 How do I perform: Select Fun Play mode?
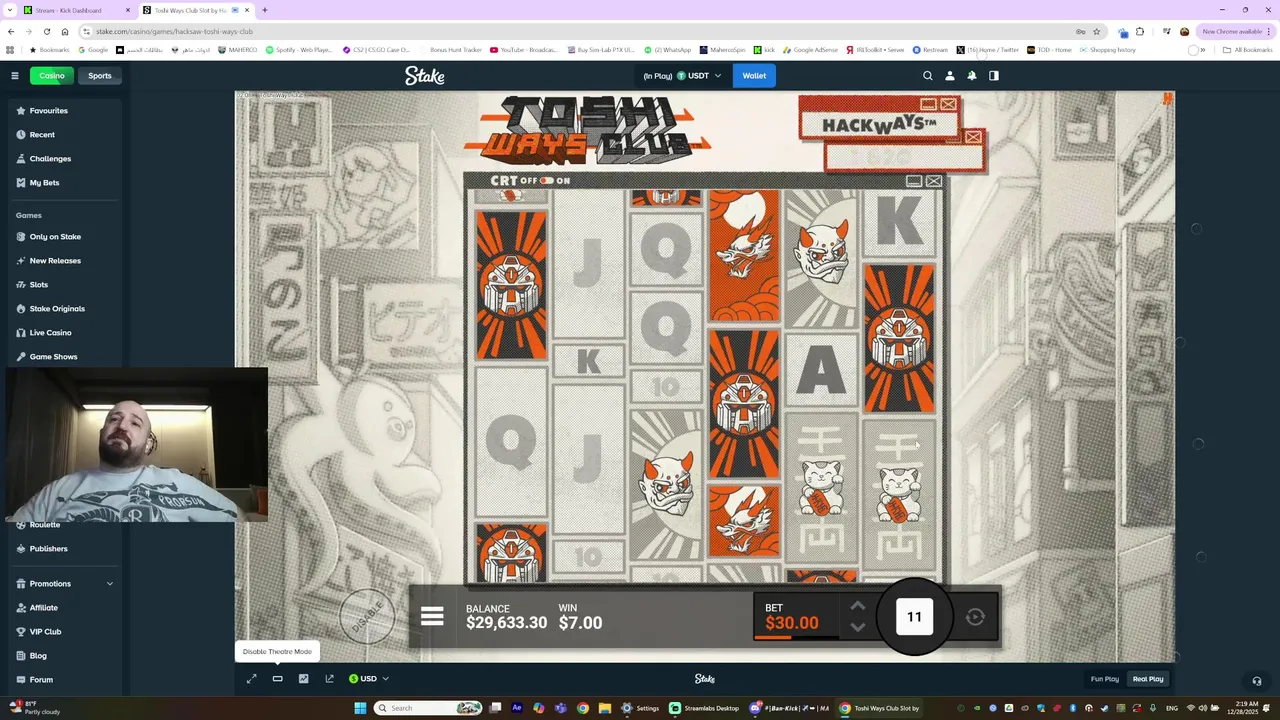point(1105,679)
